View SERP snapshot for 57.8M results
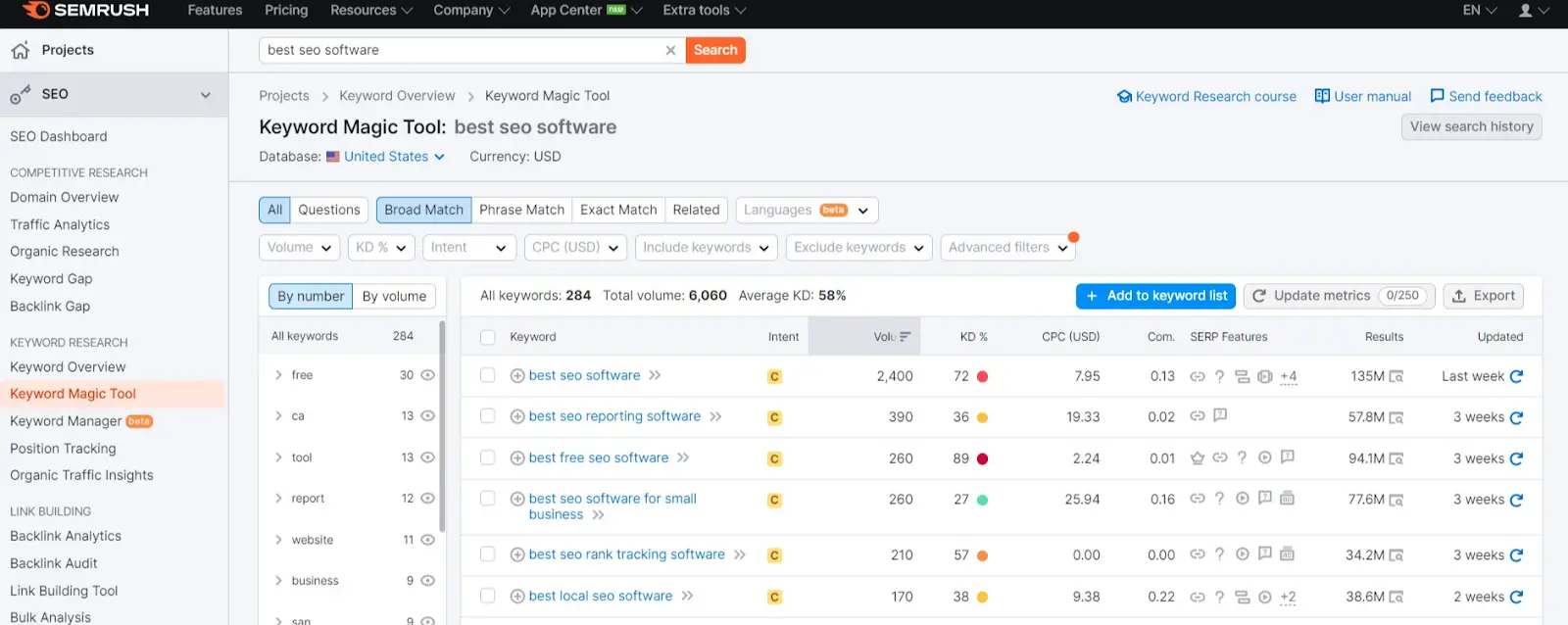Image resolution: width=1568 pixels, height=625 pixels. click(x=1396, y=417)
